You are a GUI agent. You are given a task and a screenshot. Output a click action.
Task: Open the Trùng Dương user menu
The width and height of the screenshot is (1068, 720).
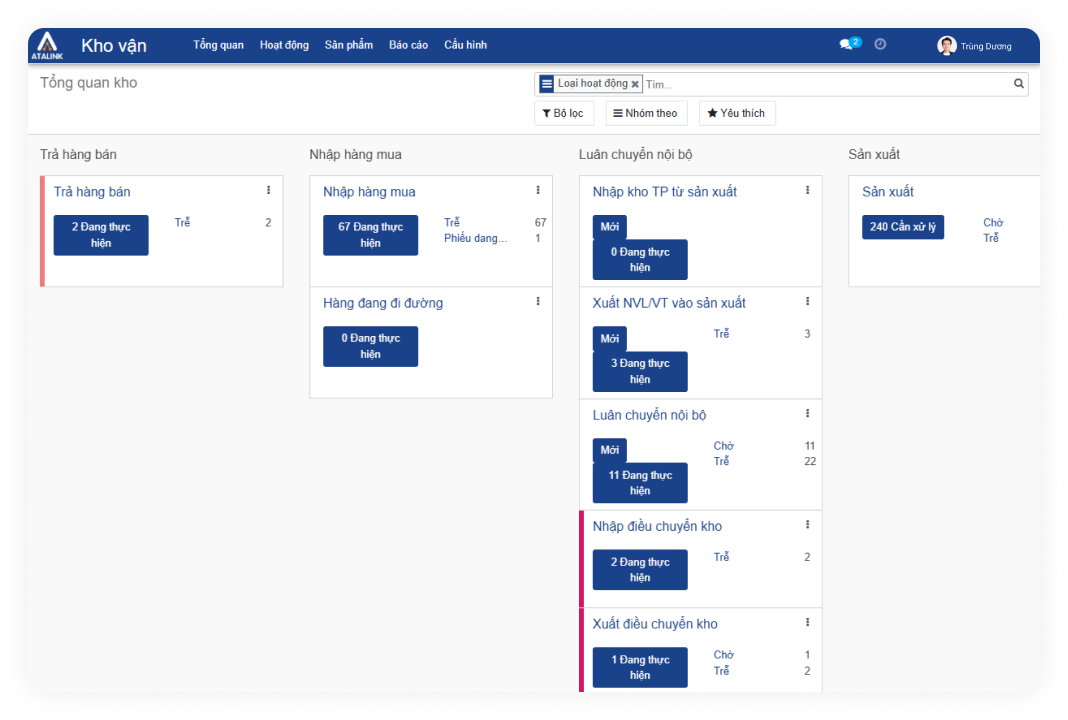click(x=975, y=46)
